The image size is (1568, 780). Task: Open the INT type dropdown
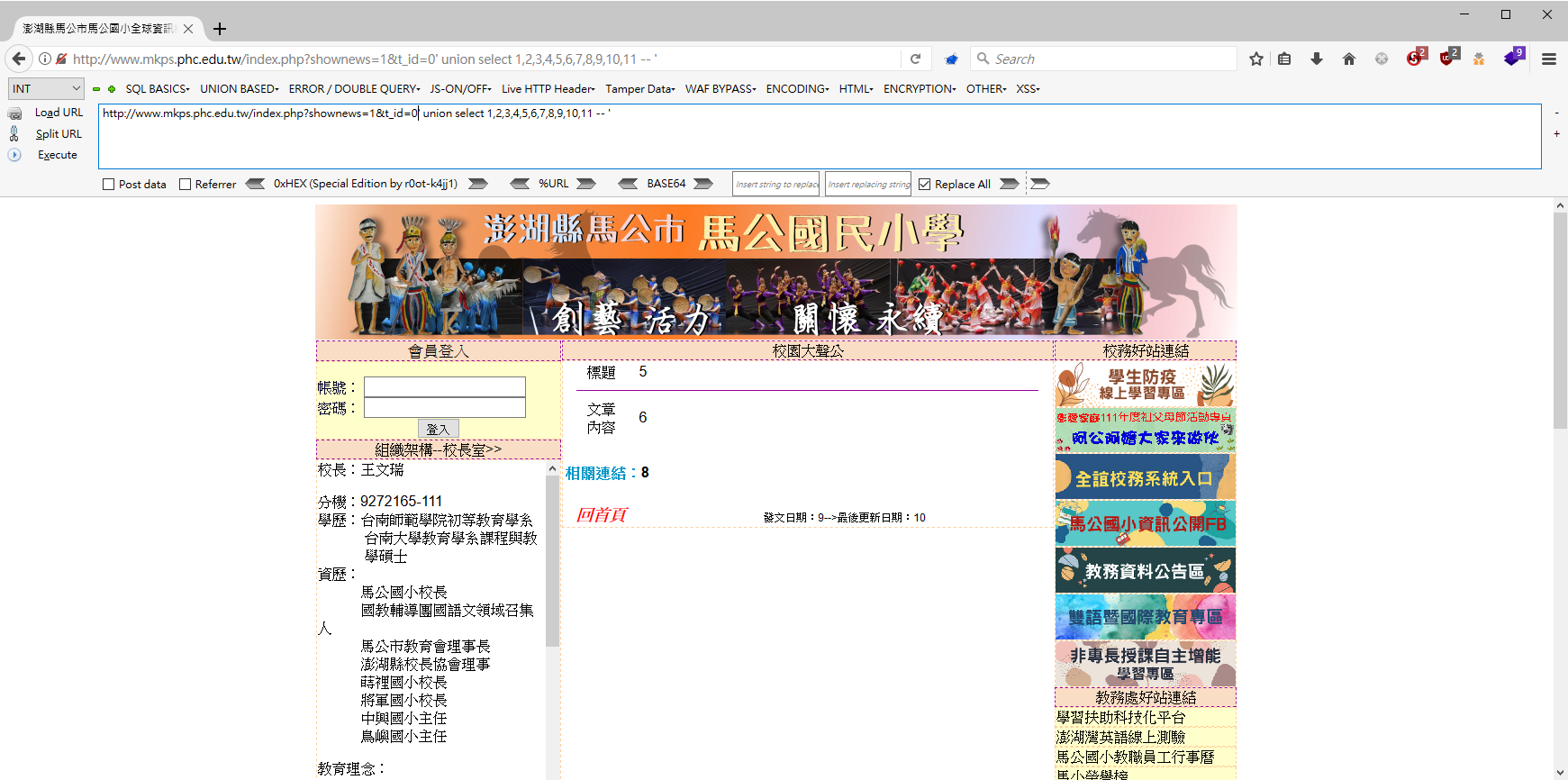pos(46,88)
